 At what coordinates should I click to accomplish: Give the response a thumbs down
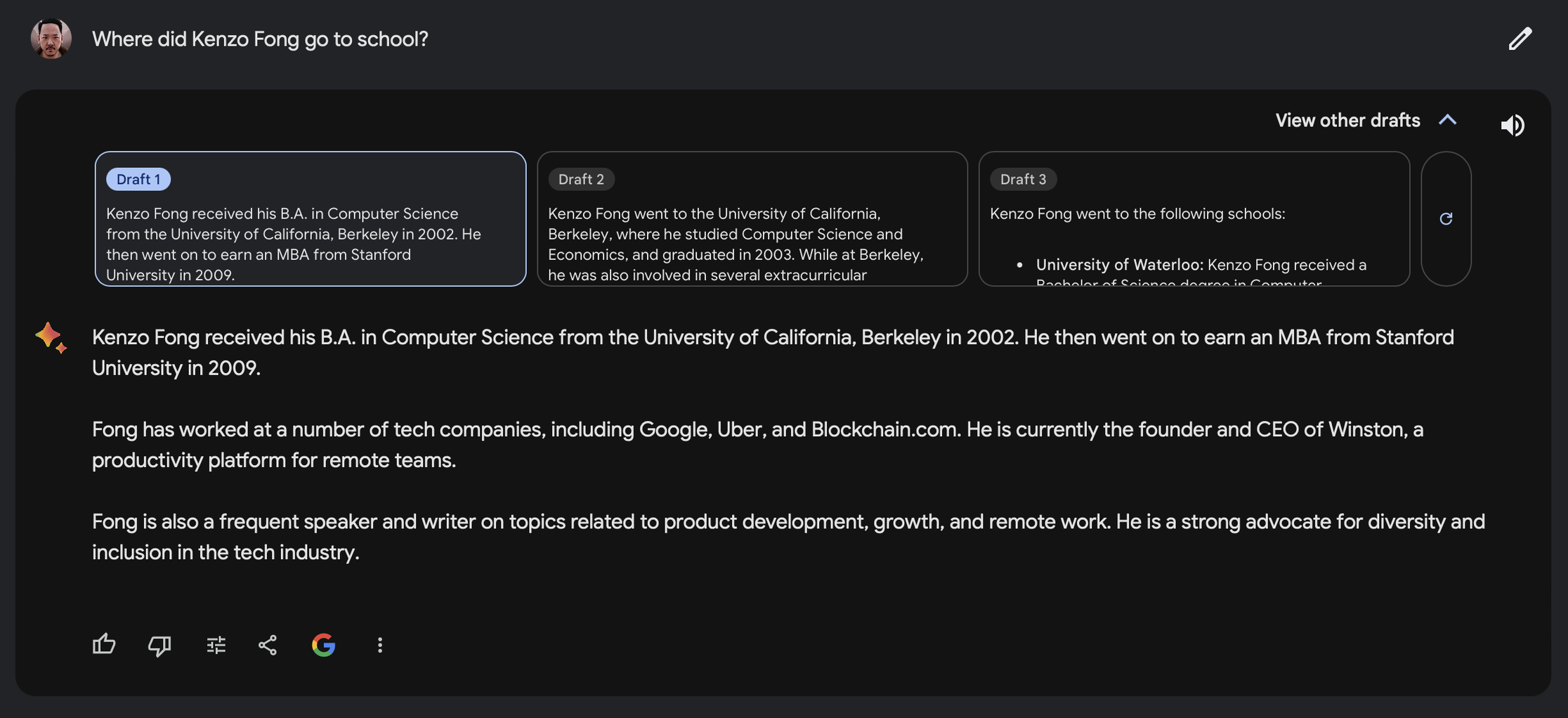pyautogui.click(x=159, y=645)
